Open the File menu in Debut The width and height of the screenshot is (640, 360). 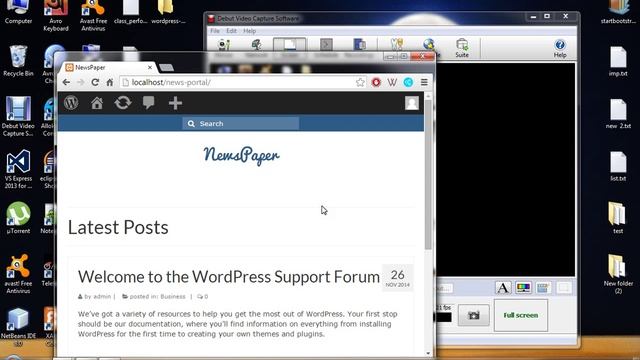215,31
